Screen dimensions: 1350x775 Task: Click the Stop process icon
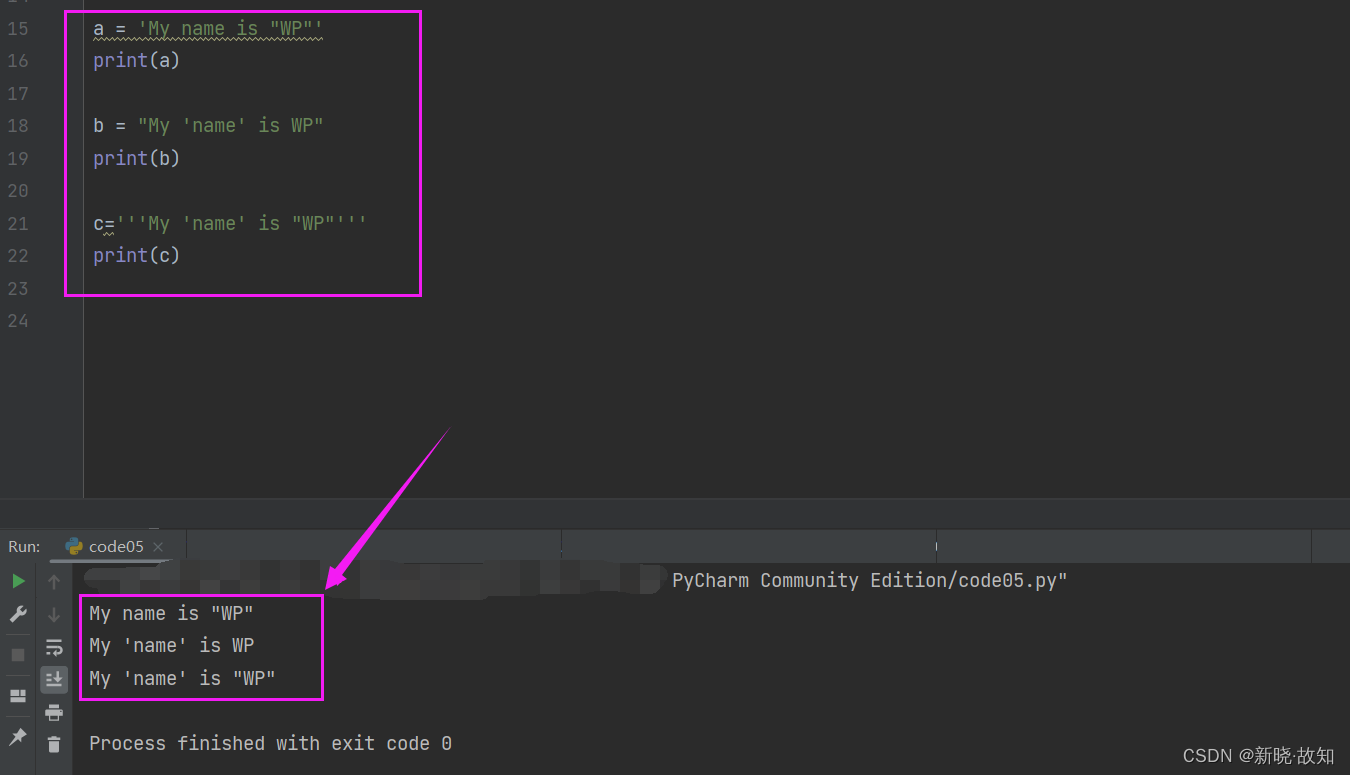tap(16, 654)
